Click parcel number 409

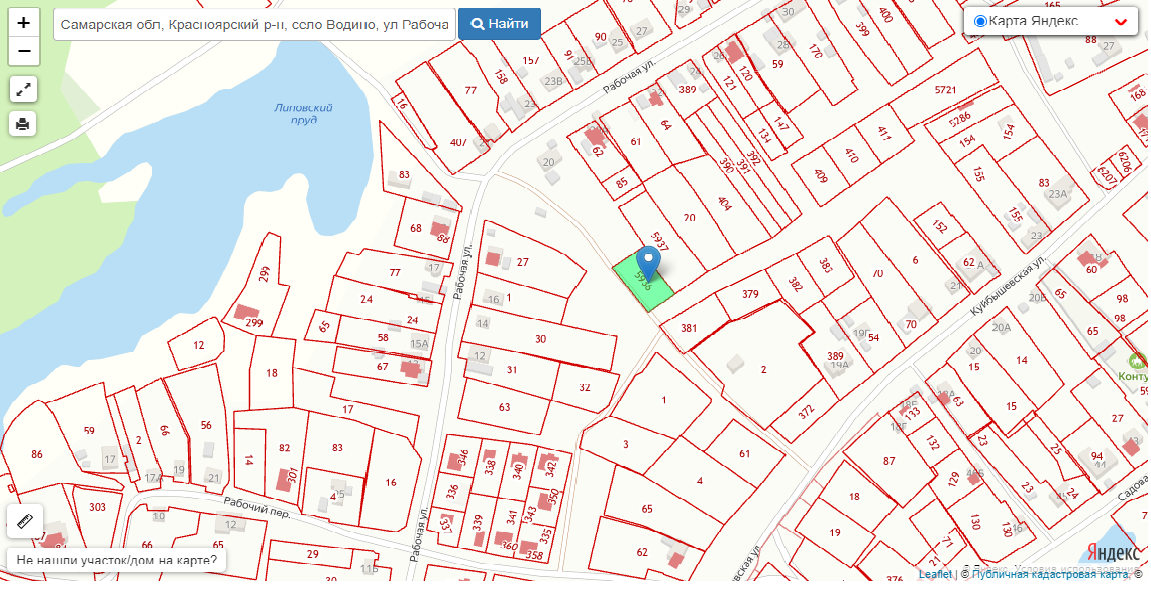point(821,177)
